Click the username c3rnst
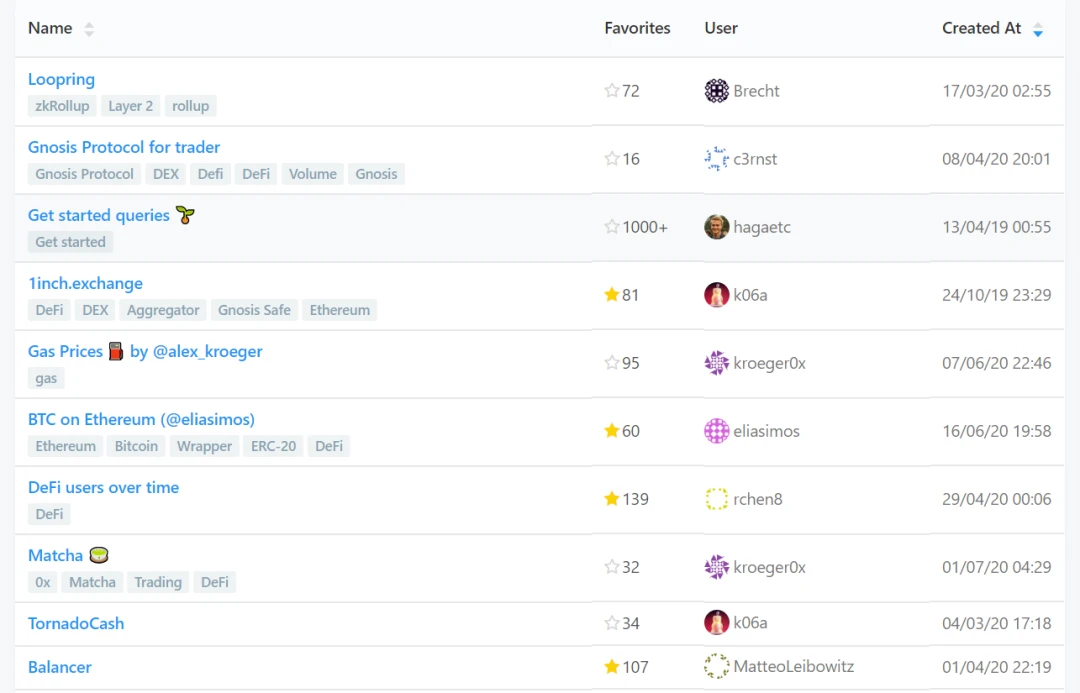This screenshot has width=1080, height=693. 755,159
